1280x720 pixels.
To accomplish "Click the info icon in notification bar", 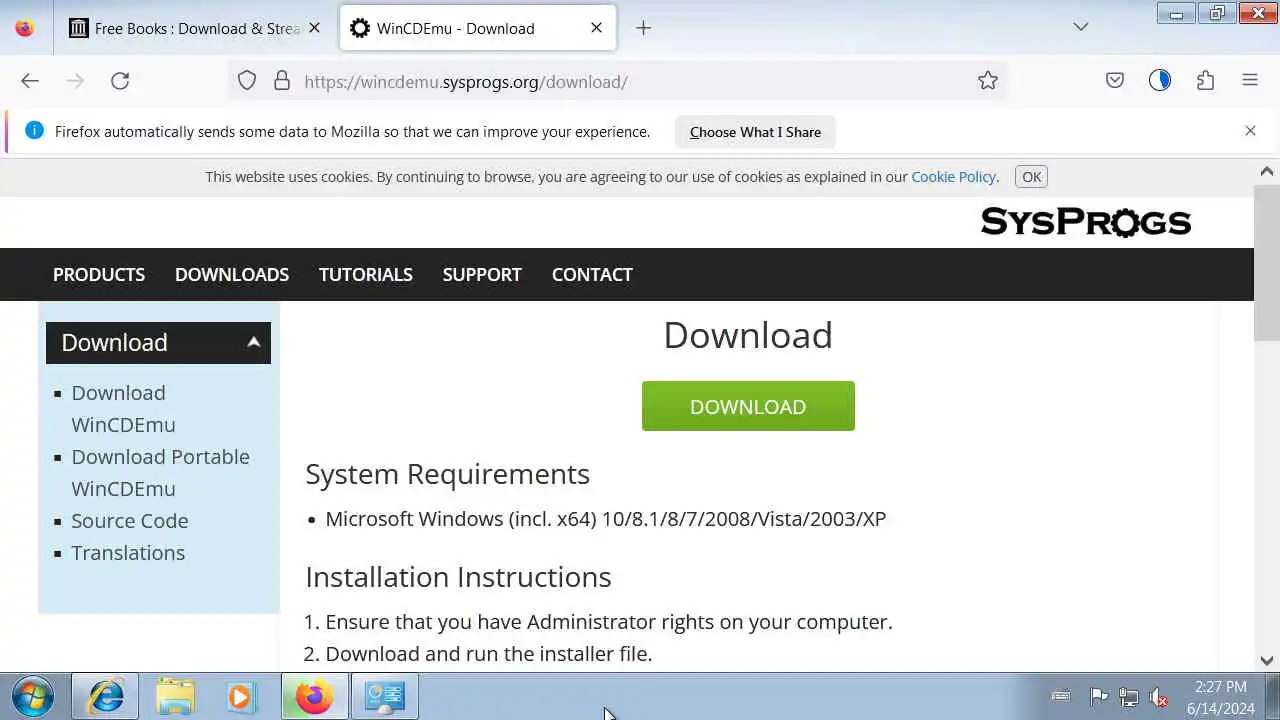I will 34,131.
